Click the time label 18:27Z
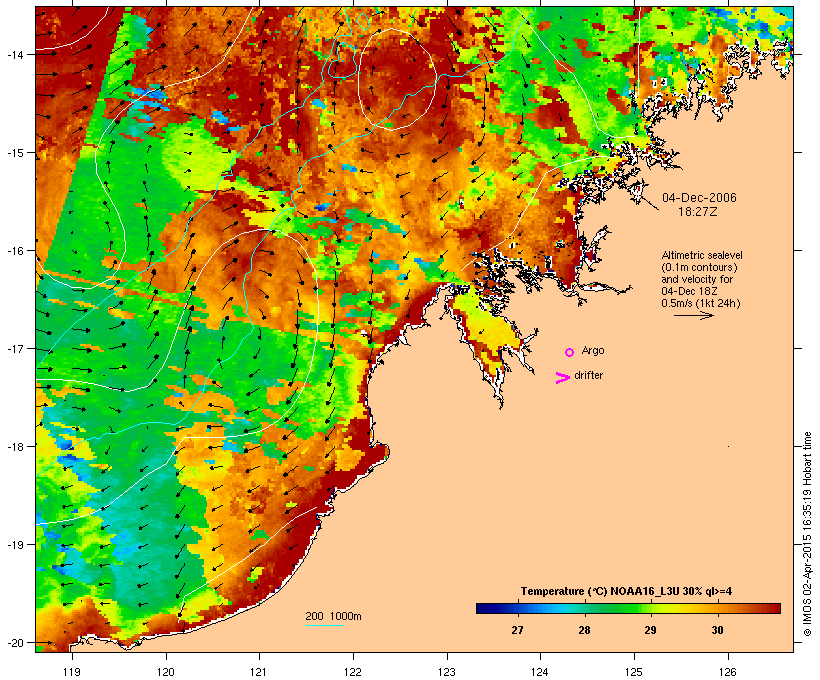The width and height of the screenshot is (820, 680). click(x=698, y=212)
